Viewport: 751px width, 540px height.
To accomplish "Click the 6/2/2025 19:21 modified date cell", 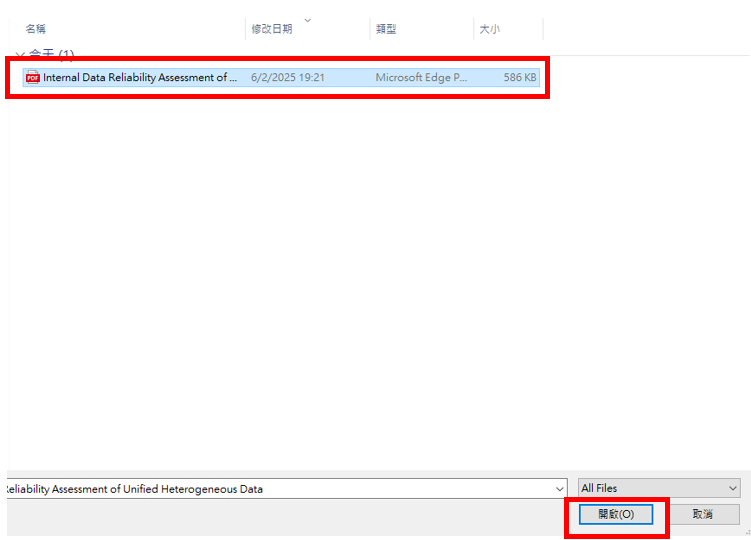I will [288, 78].
